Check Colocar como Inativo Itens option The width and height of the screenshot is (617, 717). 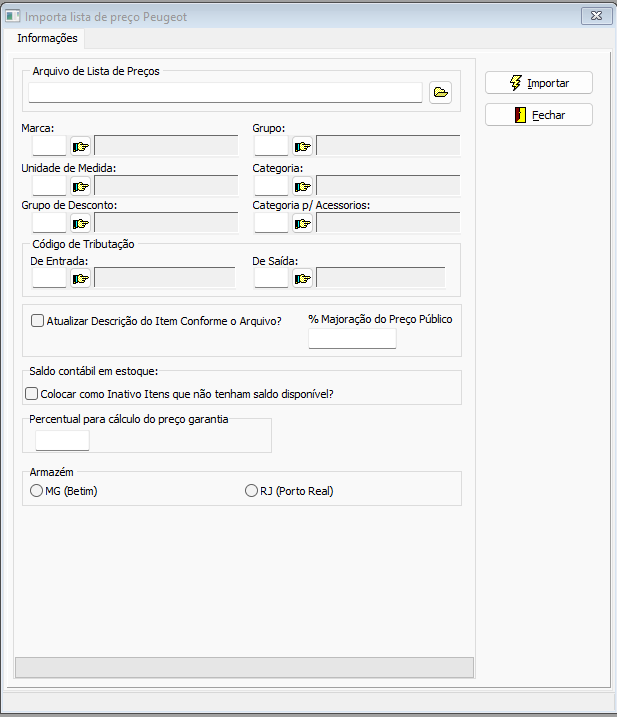(32, 394)
